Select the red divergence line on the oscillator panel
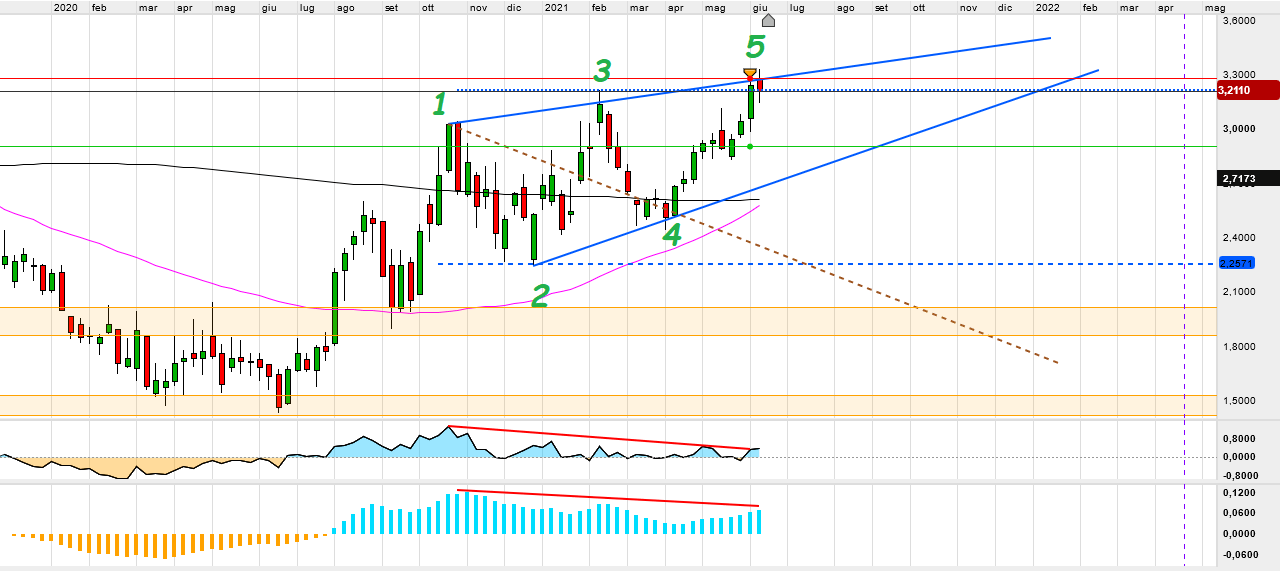The width and height of the screenshot is (1280, 571). coord(600,438)
